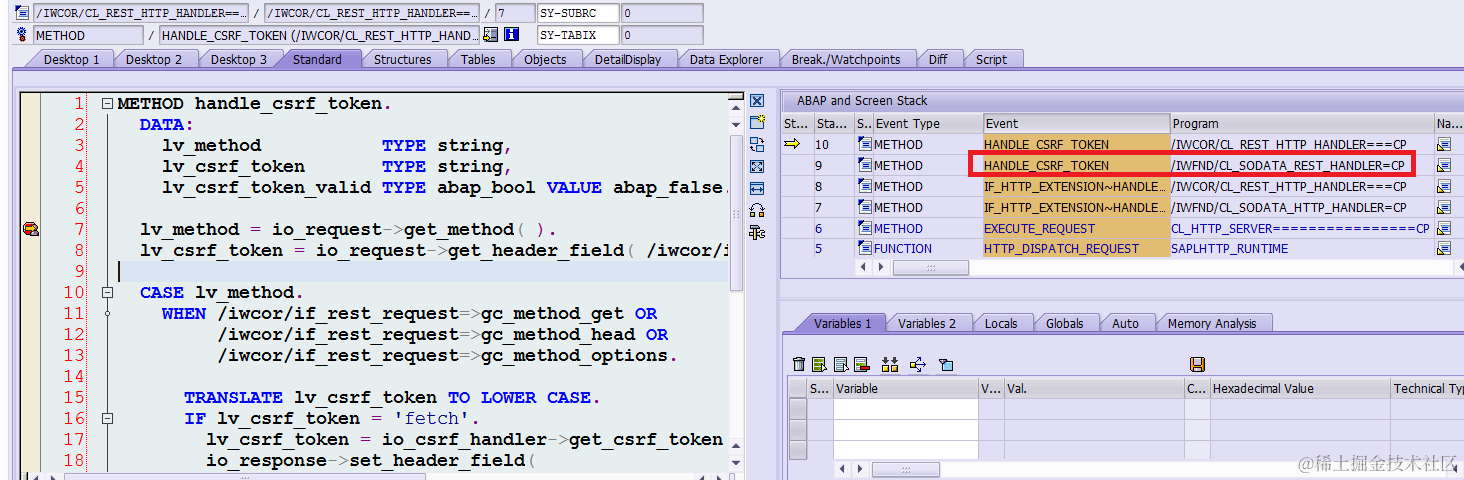This screenshot has height=480, width=1464.
Task: Click the new tool icon with star
Action: pos(757,123)
